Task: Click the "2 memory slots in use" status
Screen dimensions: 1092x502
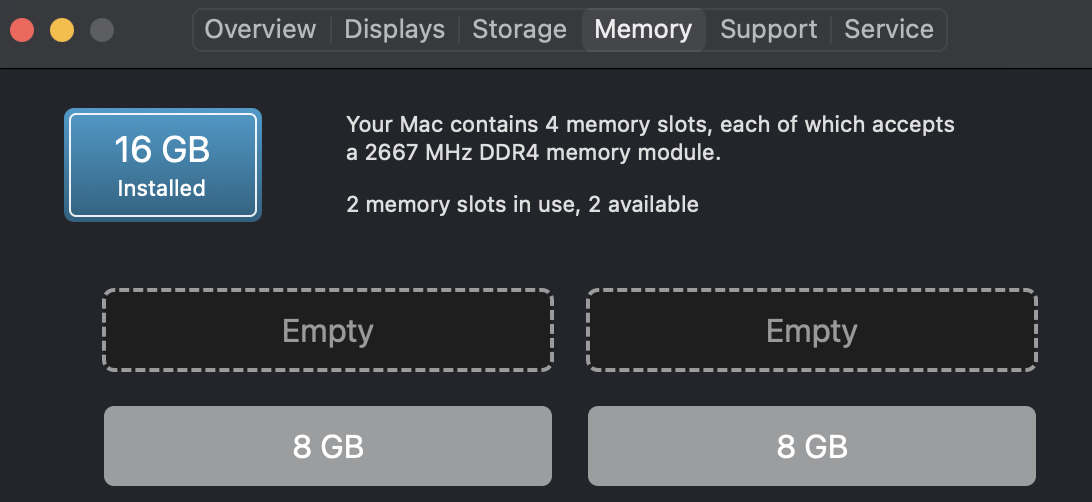Action: (522, 205)
